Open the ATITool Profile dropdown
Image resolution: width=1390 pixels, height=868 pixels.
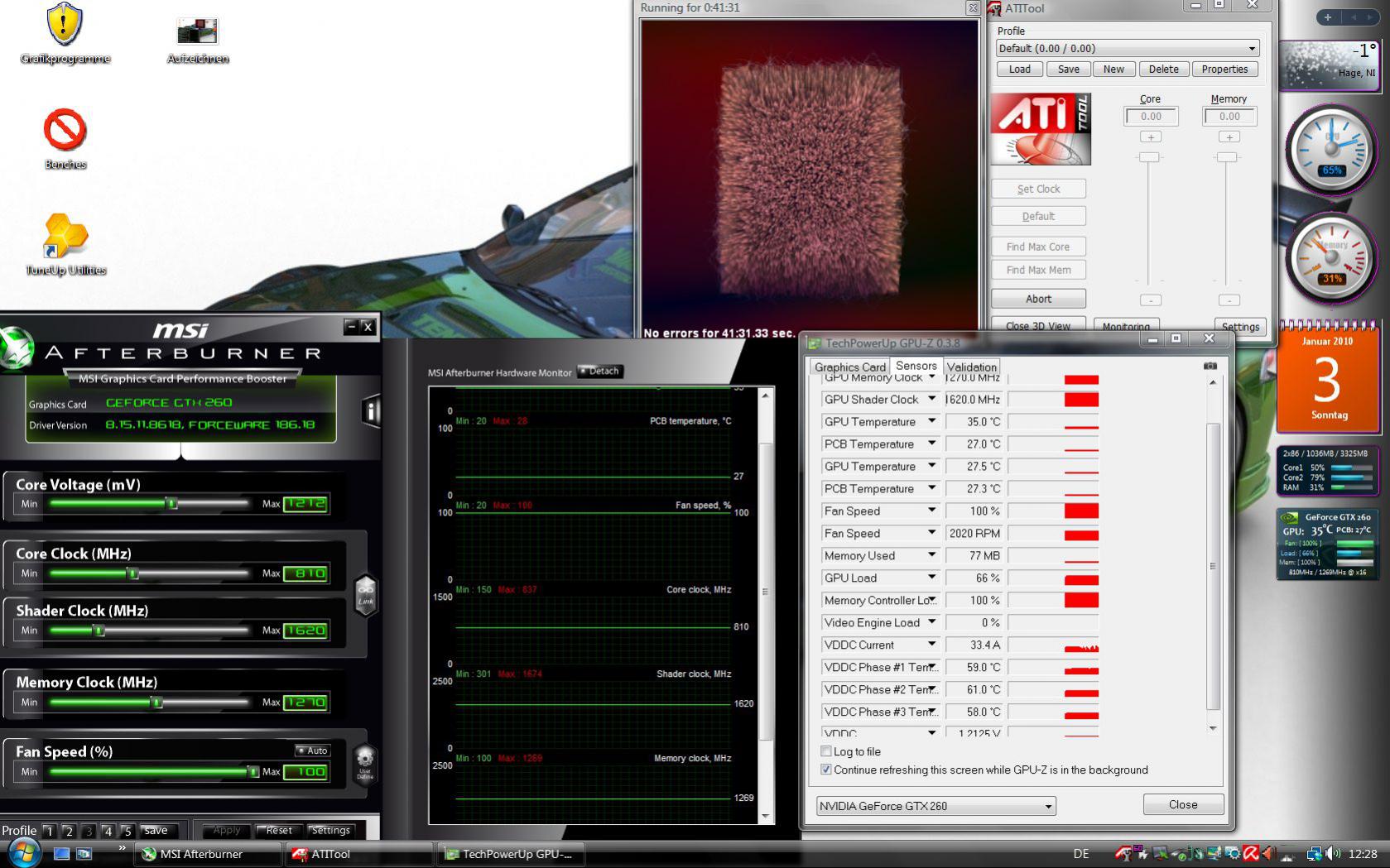(1128, 48)
